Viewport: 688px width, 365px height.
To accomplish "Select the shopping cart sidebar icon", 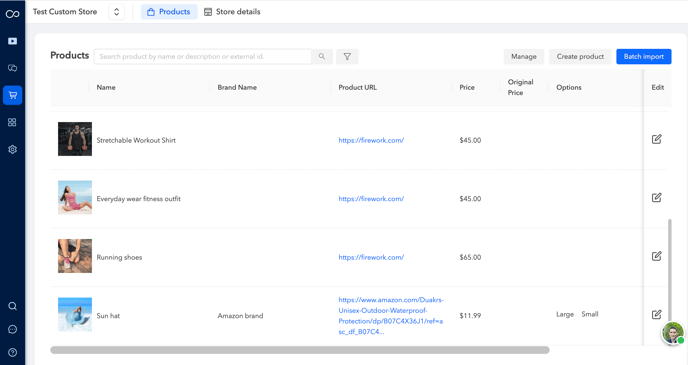I will coord(12,95).
